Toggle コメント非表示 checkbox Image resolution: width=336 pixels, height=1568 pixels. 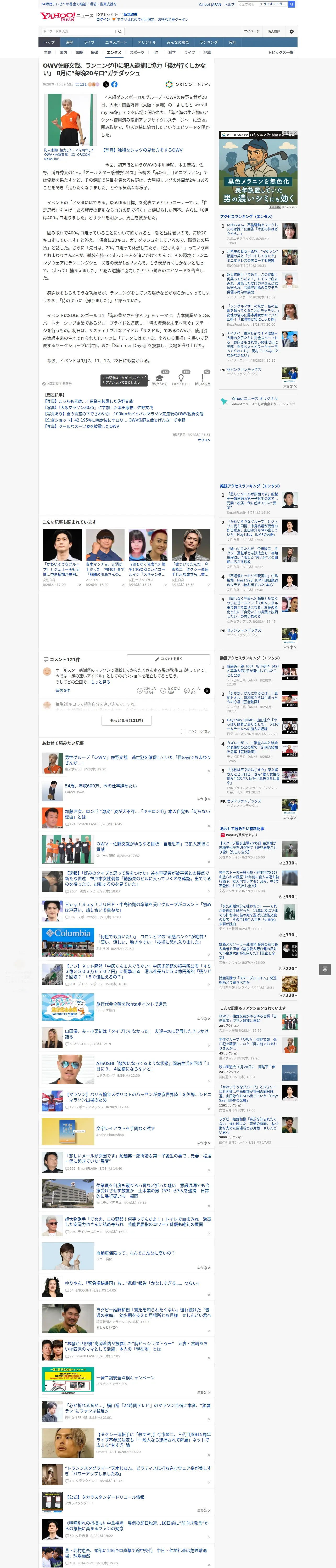[x=183, y=732]
